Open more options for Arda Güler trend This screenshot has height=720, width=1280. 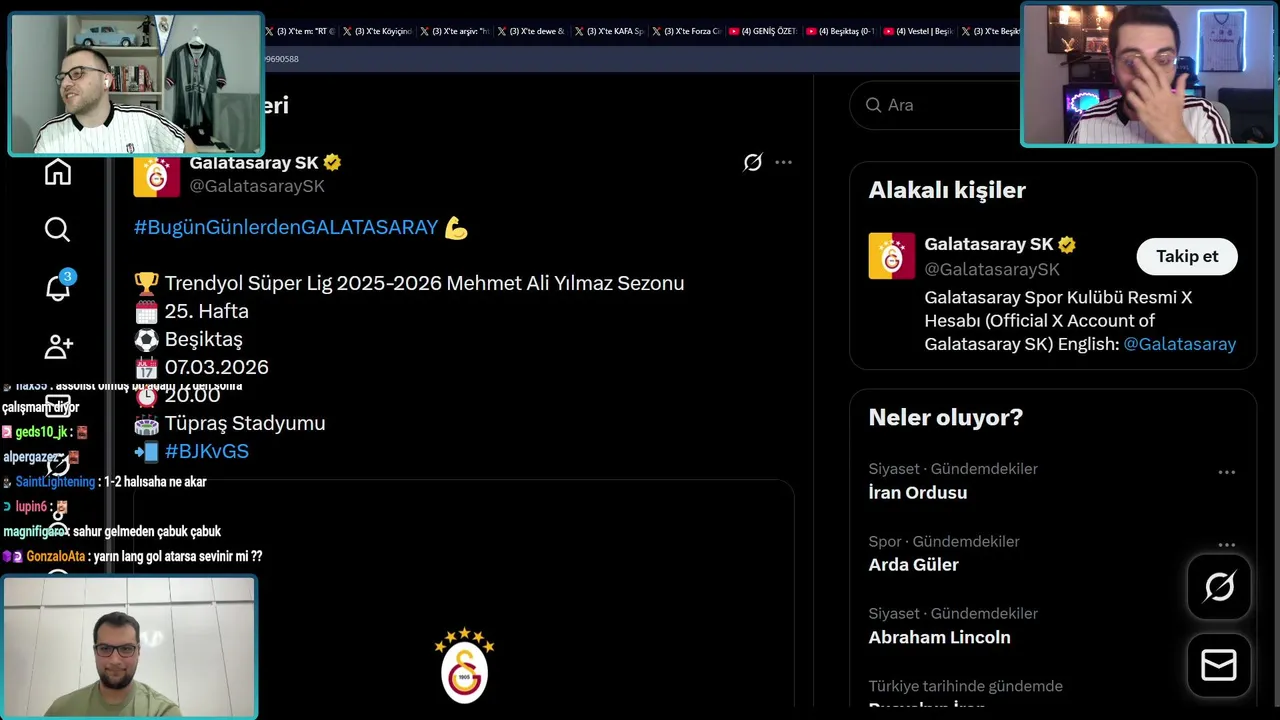[1227, 545]
